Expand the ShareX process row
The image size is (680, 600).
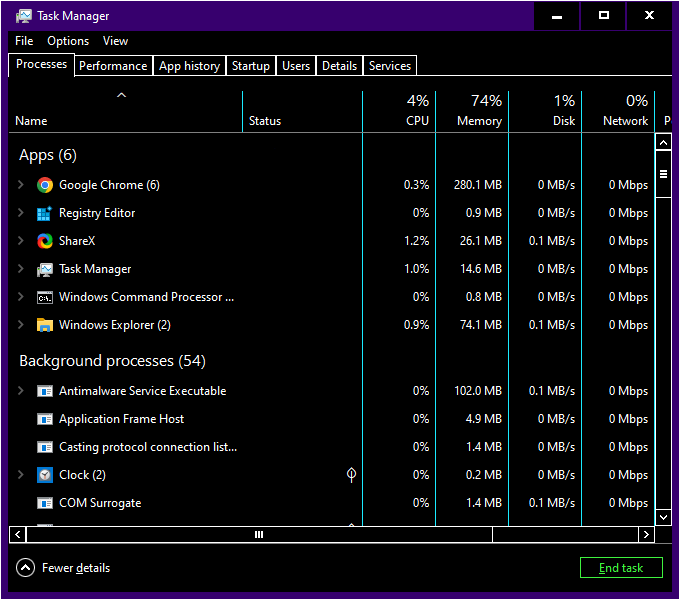(x=20, y=241)
